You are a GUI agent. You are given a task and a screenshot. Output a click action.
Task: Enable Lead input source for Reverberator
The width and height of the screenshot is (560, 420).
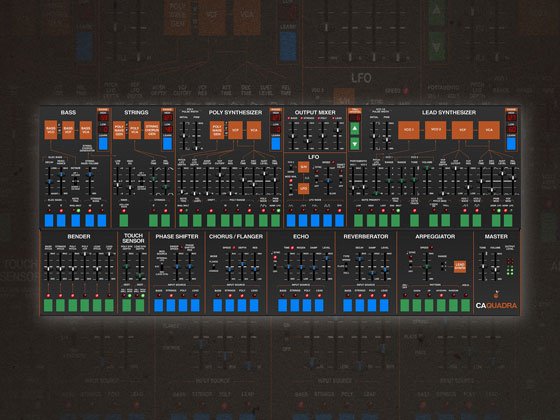tap(384, 306)
